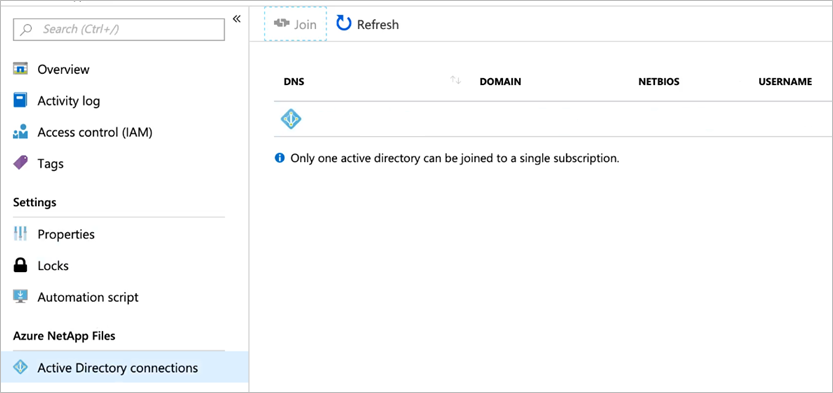Image resolution: width=833 pixels, height=393 pixels.
Task: Open Activity log
Action: (69, 101)
